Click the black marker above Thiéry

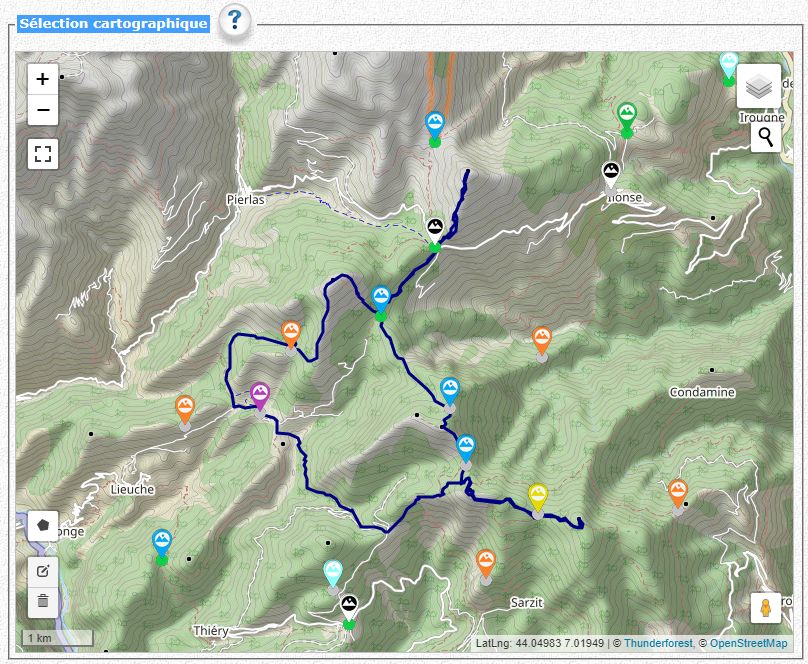(349, 607)
